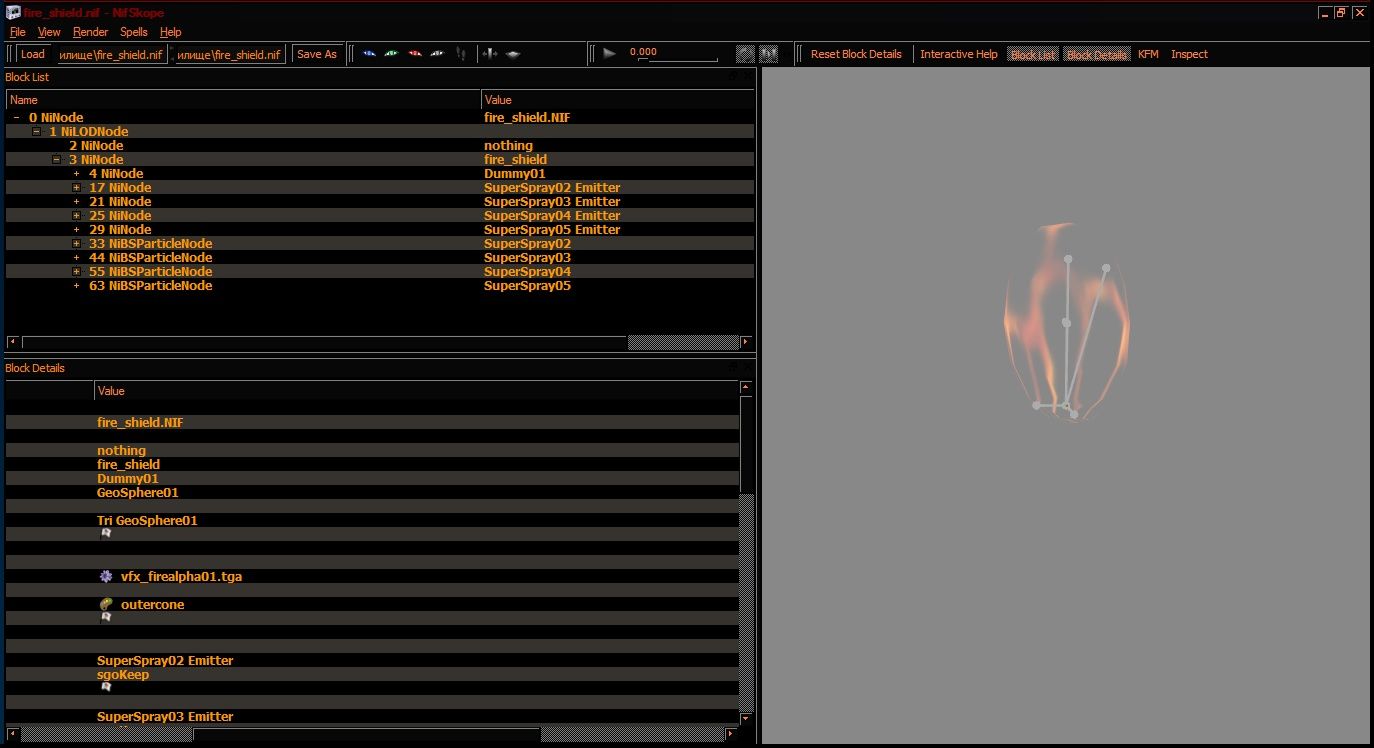This screenshot has width=1374, height=748.
Task: Expand the 55 NiBSParticleNode SuperSpray04 row
Action: pyautogui.click(x=77, y=271)
